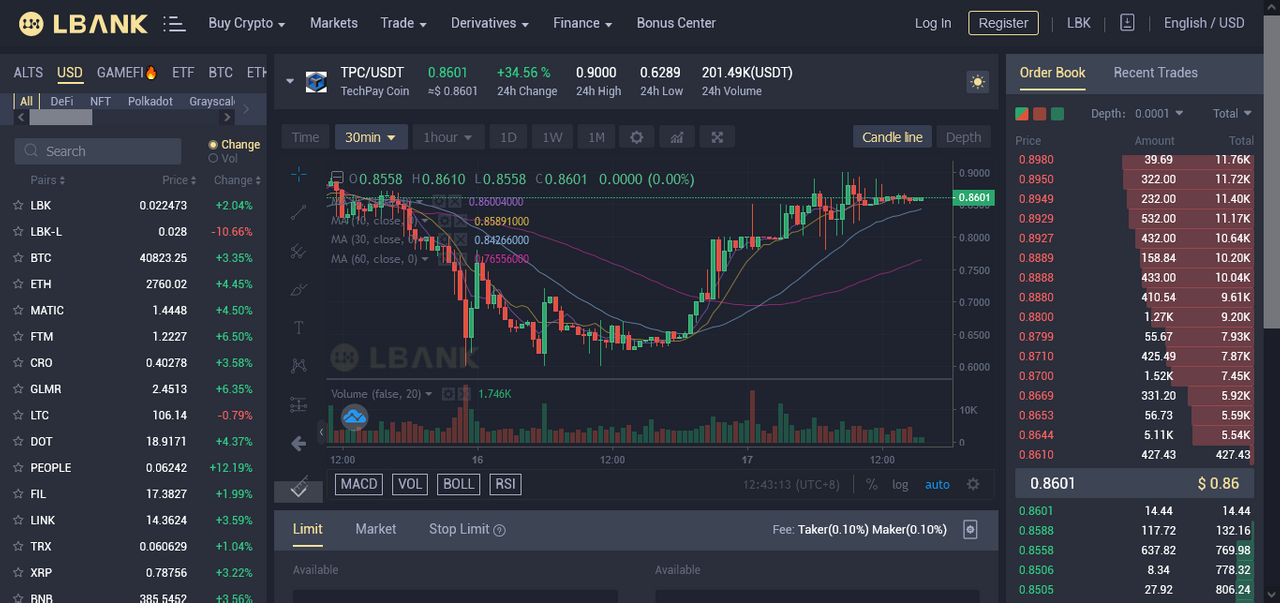Open the indicators chart icon
Screen dimensions: 1280x603
[677, 137]
